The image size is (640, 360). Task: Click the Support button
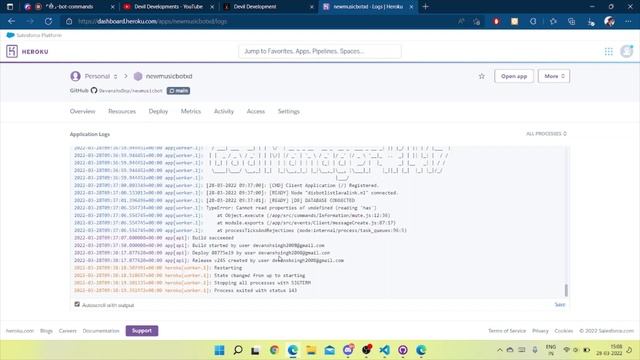pyautogui.click(x=142, y=331)
